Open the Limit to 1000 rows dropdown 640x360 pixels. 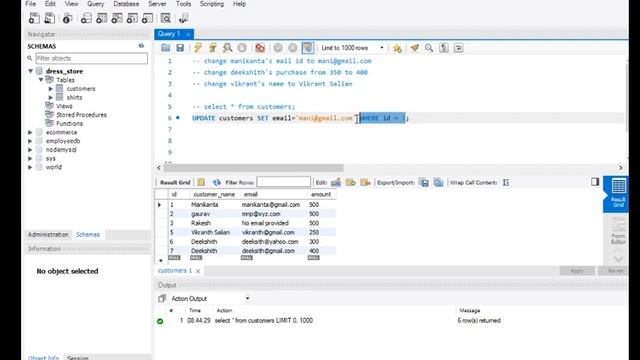[352, 48]
